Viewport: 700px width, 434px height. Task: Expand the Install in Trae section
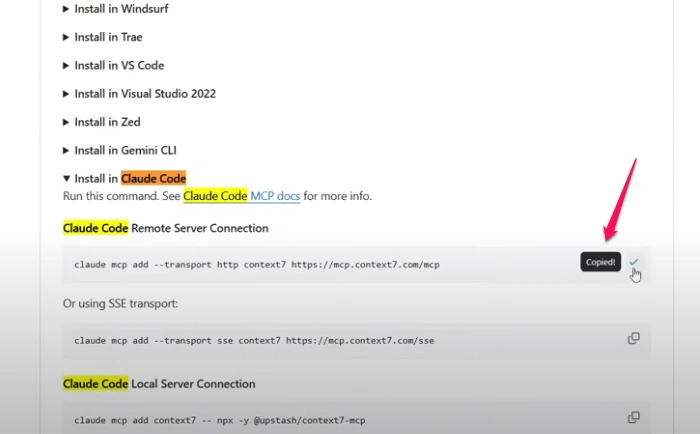(x=103, y=37)
